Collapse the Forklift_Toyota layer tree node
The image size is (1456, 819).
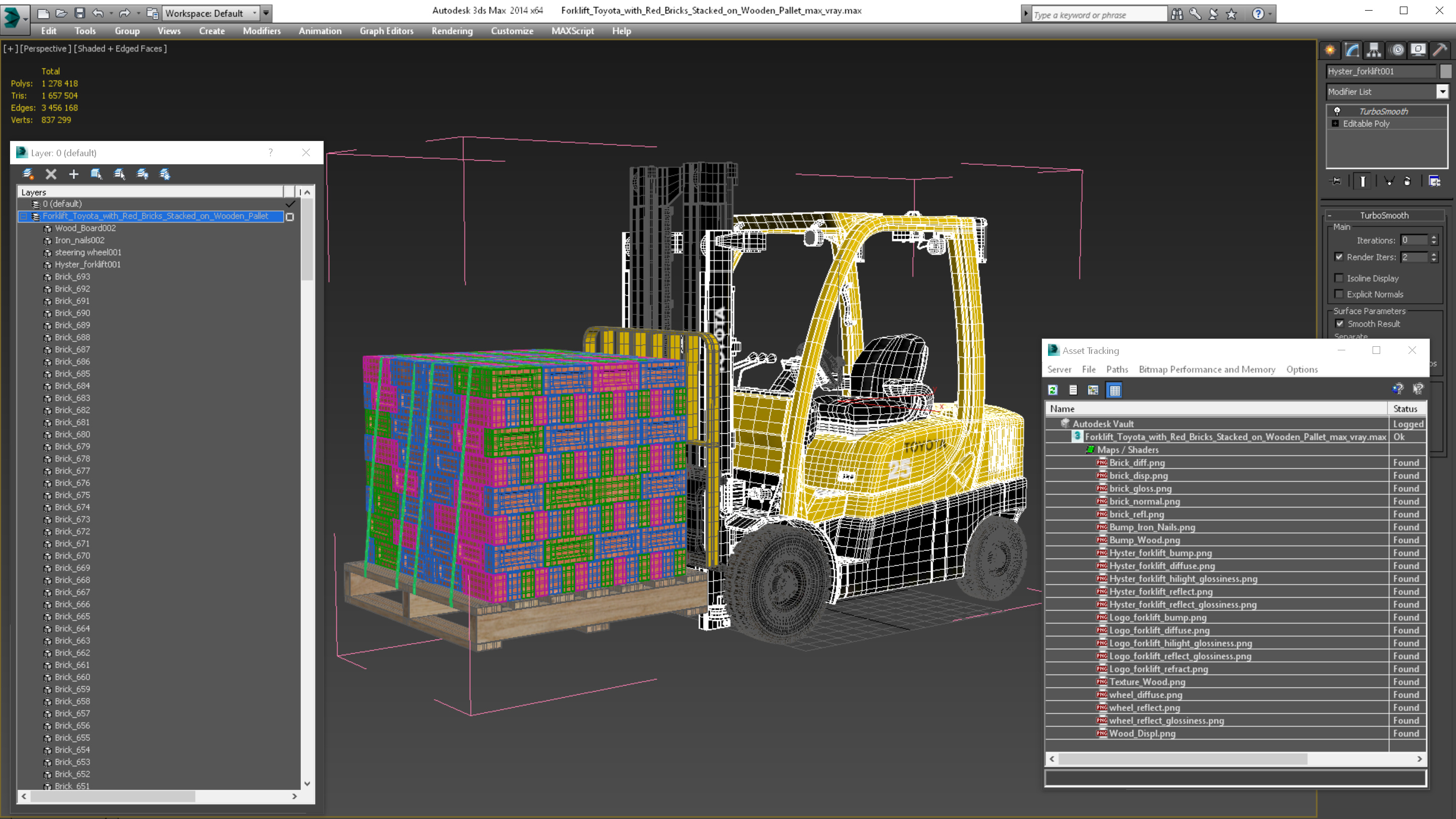click(x=24, y=216)
